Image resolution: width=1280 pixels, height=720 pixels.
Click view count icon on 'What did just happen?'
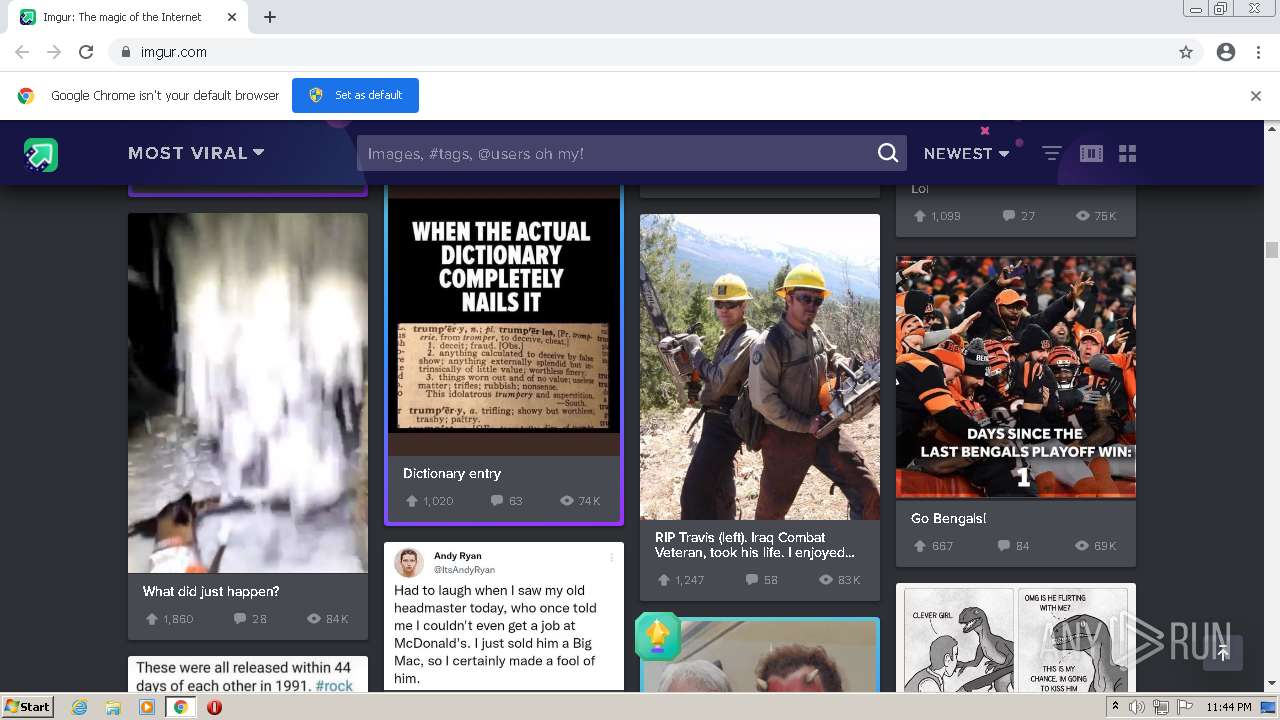point(314,619)
